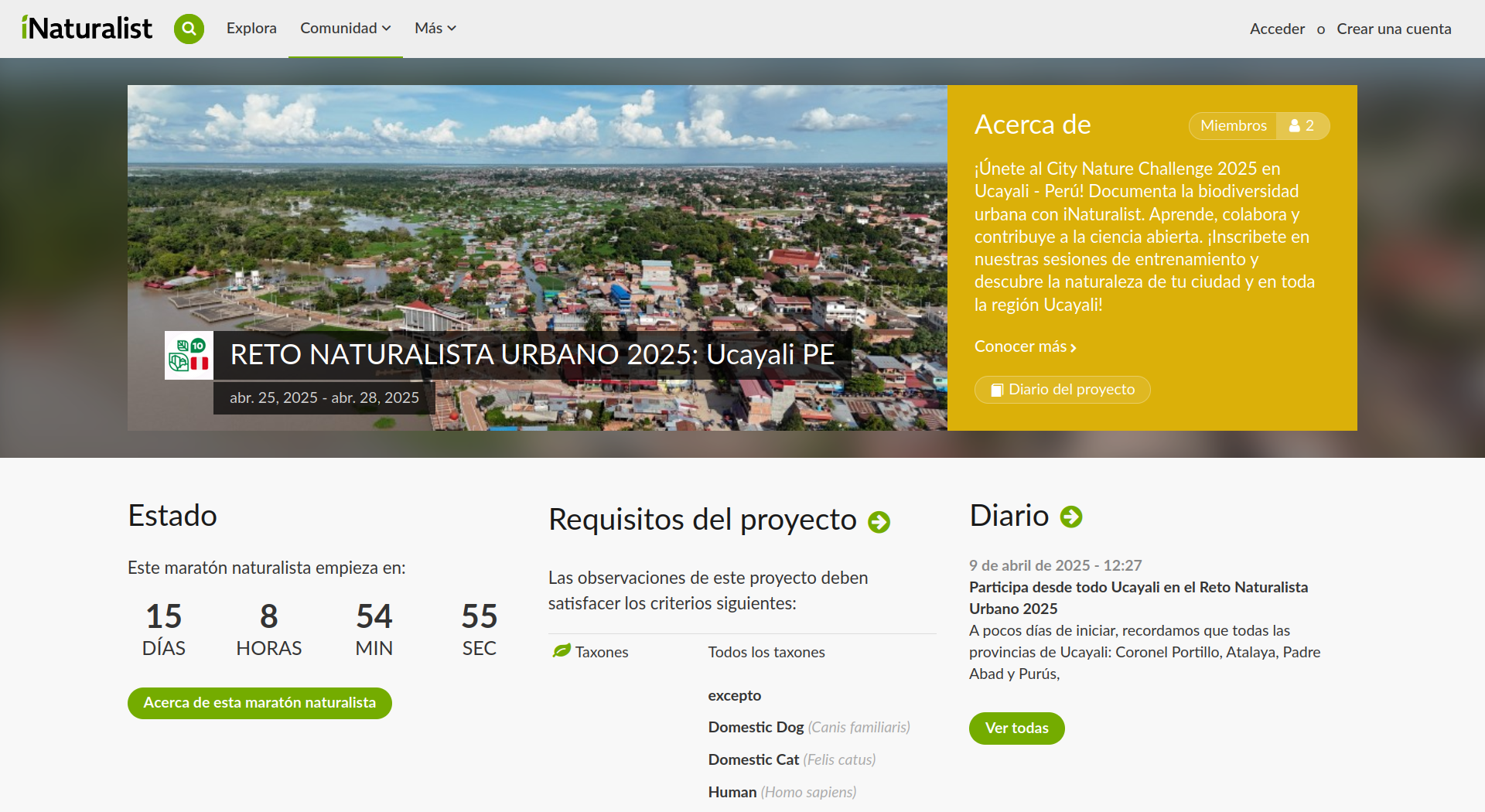Click the Human taxon link
The image size is (1485, 812).
732,792
